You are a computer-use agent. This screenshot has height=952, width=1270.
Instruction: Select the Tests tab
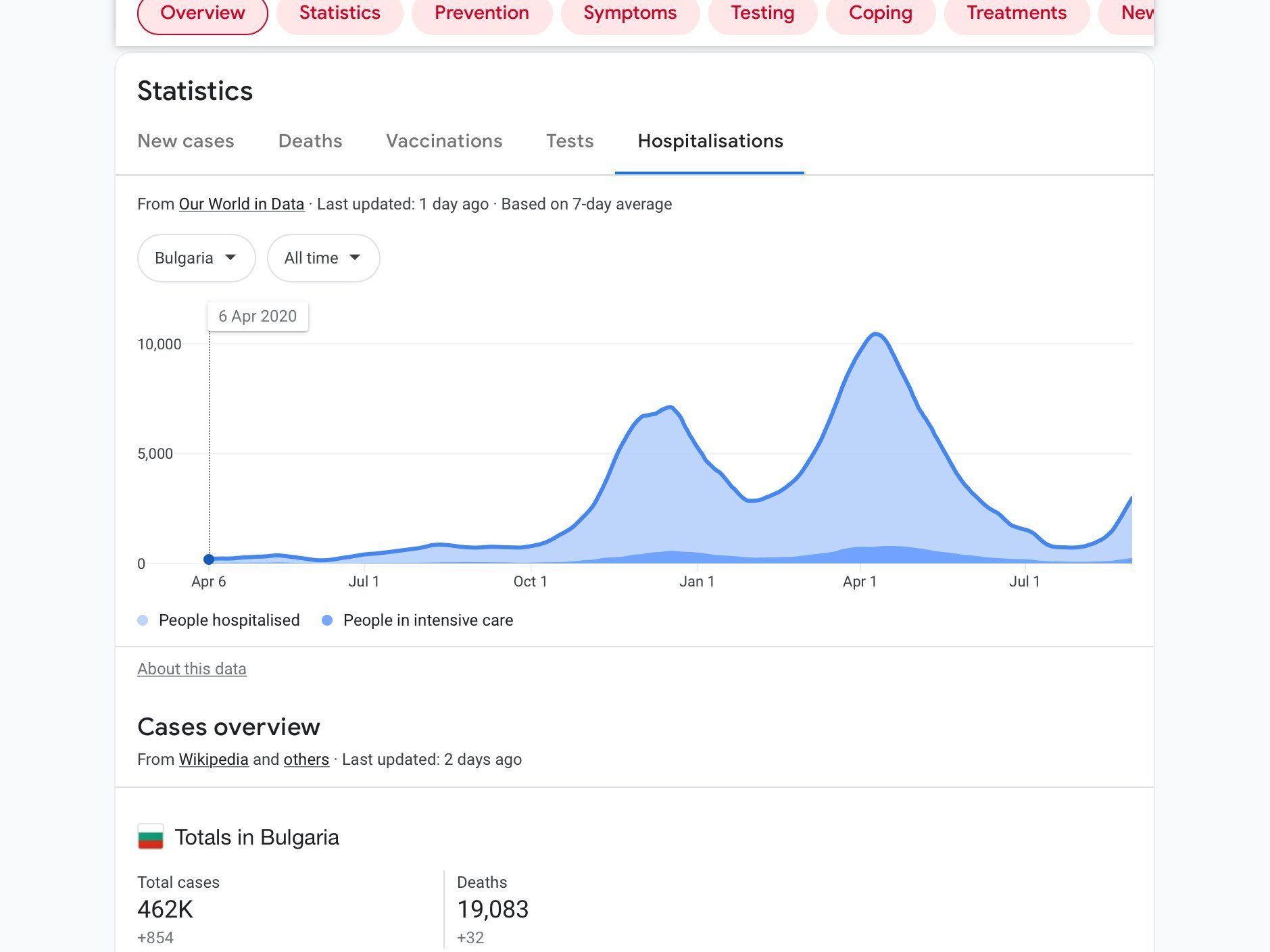coord(570,141)
